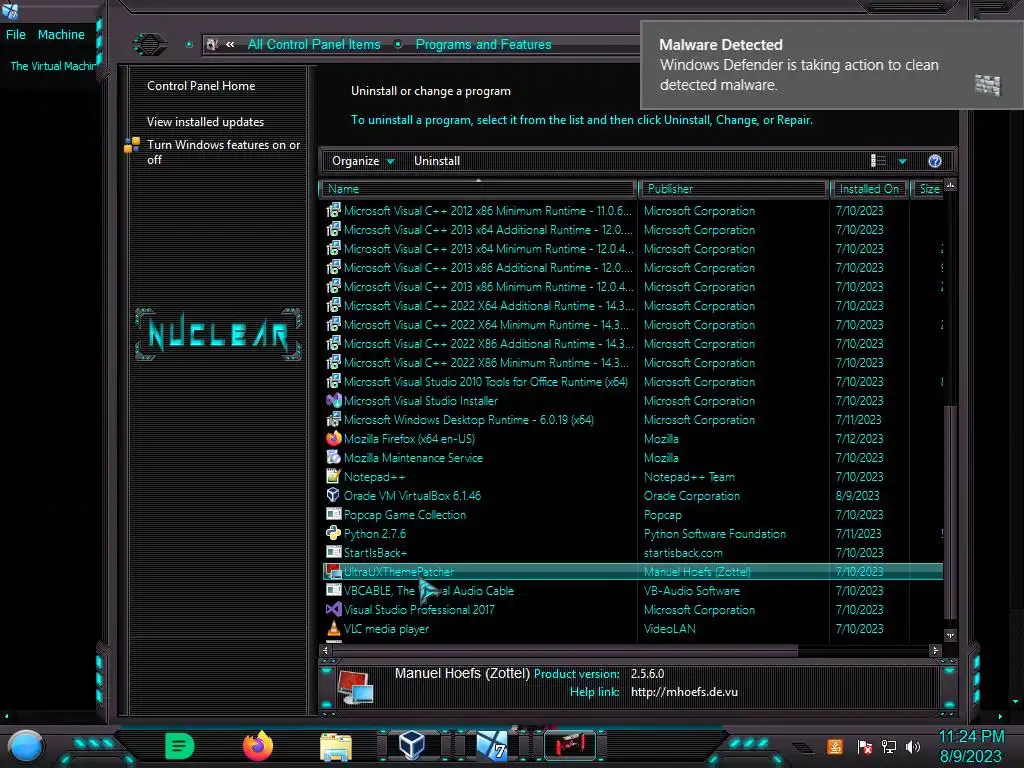Click the Malware Detected notification
The width and height of the screenshot is (1024, 768).
tap(831, 65)
